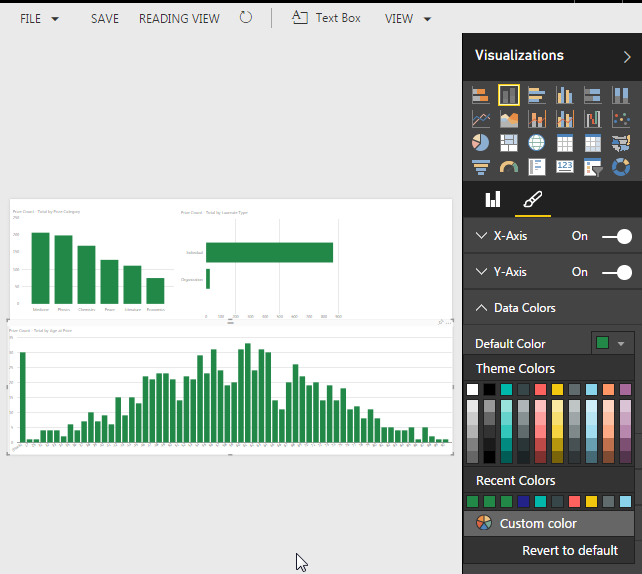Click the Individual bar in chart
642x574 pixels.
(x=269, y=252)
